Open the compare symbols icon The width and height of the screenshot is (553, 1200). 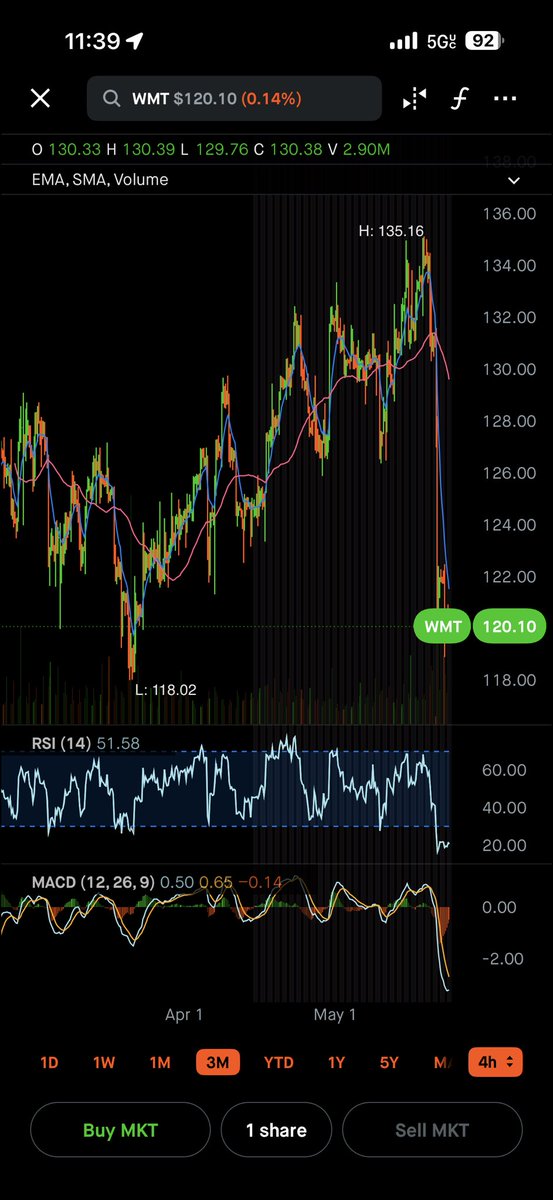[x=415, y=99]
